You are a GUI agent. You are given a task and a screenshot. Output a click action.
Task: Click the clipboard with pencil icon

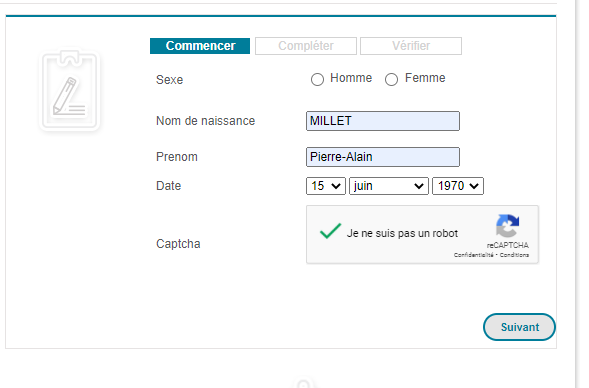coord(69,90)
